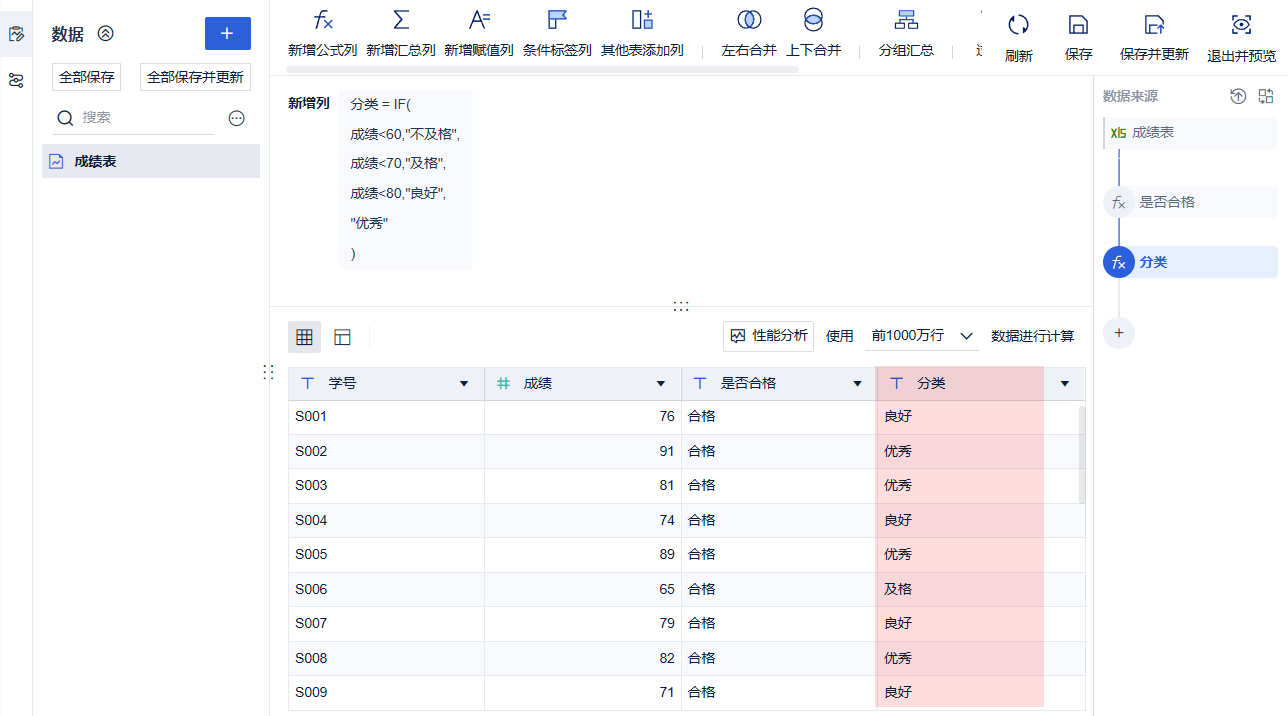Open the 新增汇总列 summary column tool
The width and height of the screenshot is (1288, 716).
[x=401, y=30]
